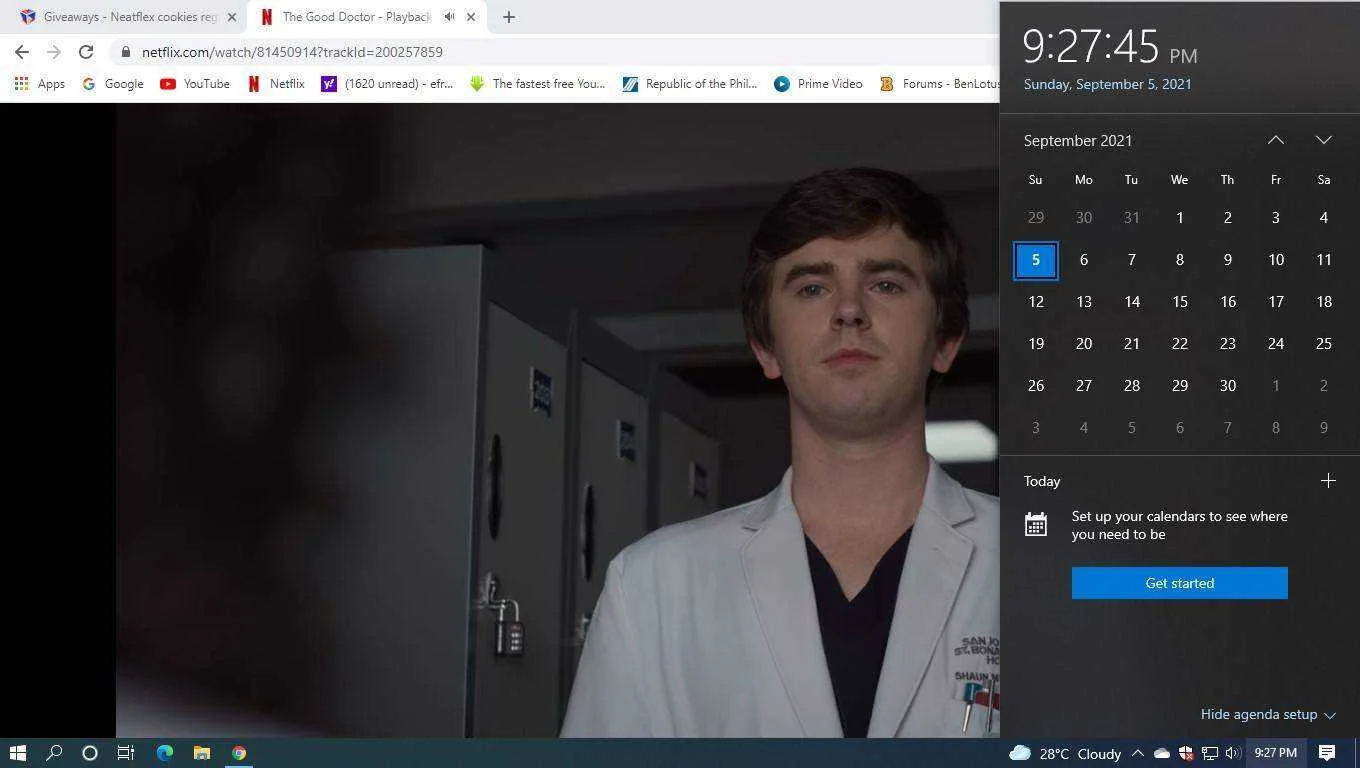The height and width of the screenshot is (768, 1360).
Task: Hide agenda setup
Action: pyautogui.click(x=1268, y=714)
